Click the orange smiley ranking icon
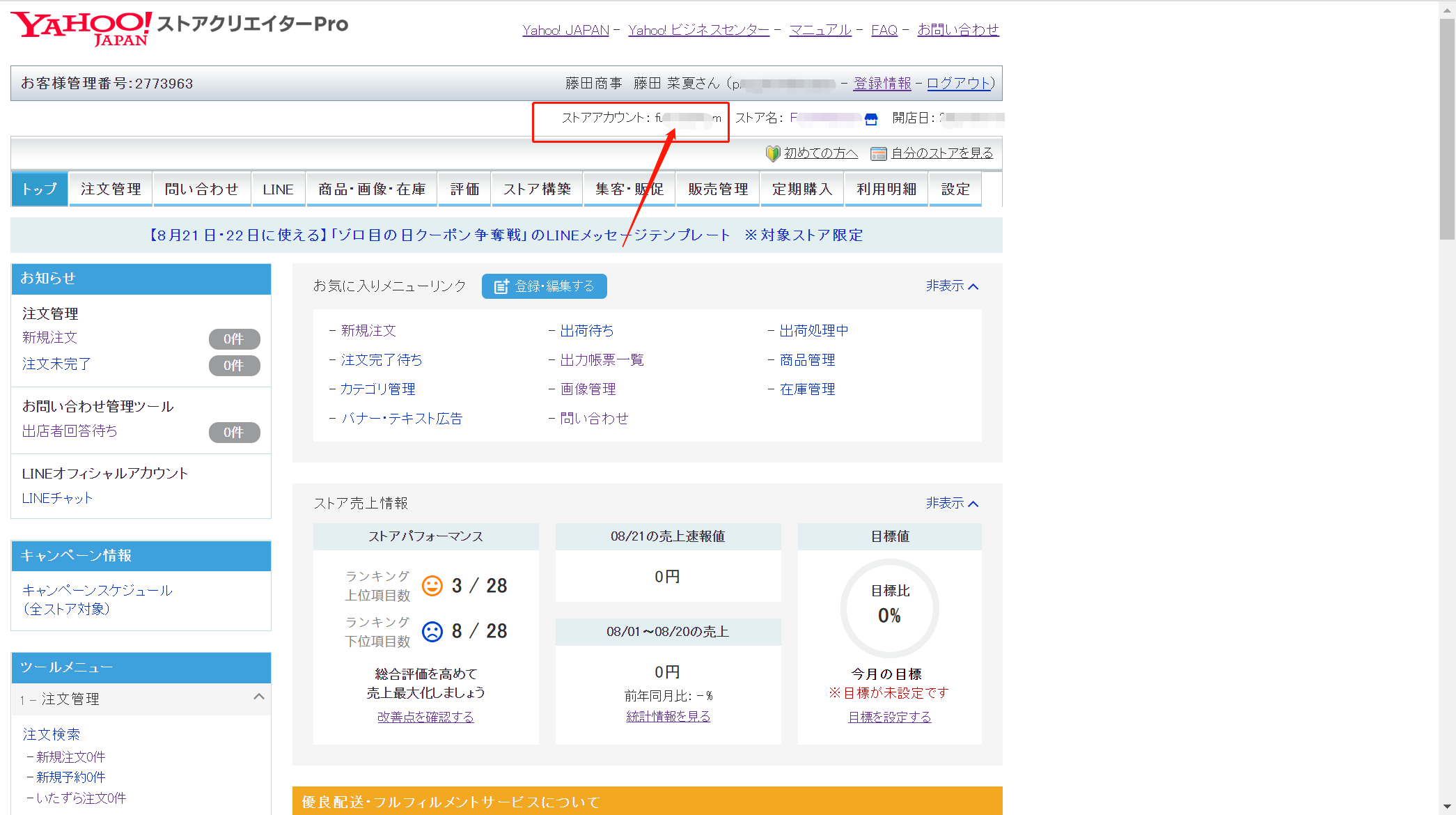 [432, 586]
